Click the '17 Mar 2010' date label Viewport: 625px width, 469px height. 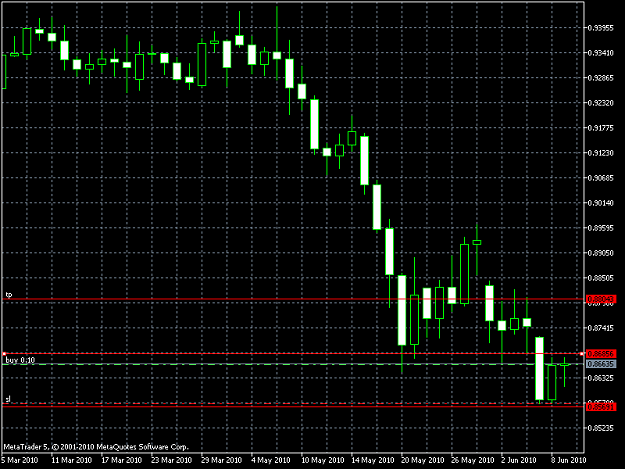point(122,460)
